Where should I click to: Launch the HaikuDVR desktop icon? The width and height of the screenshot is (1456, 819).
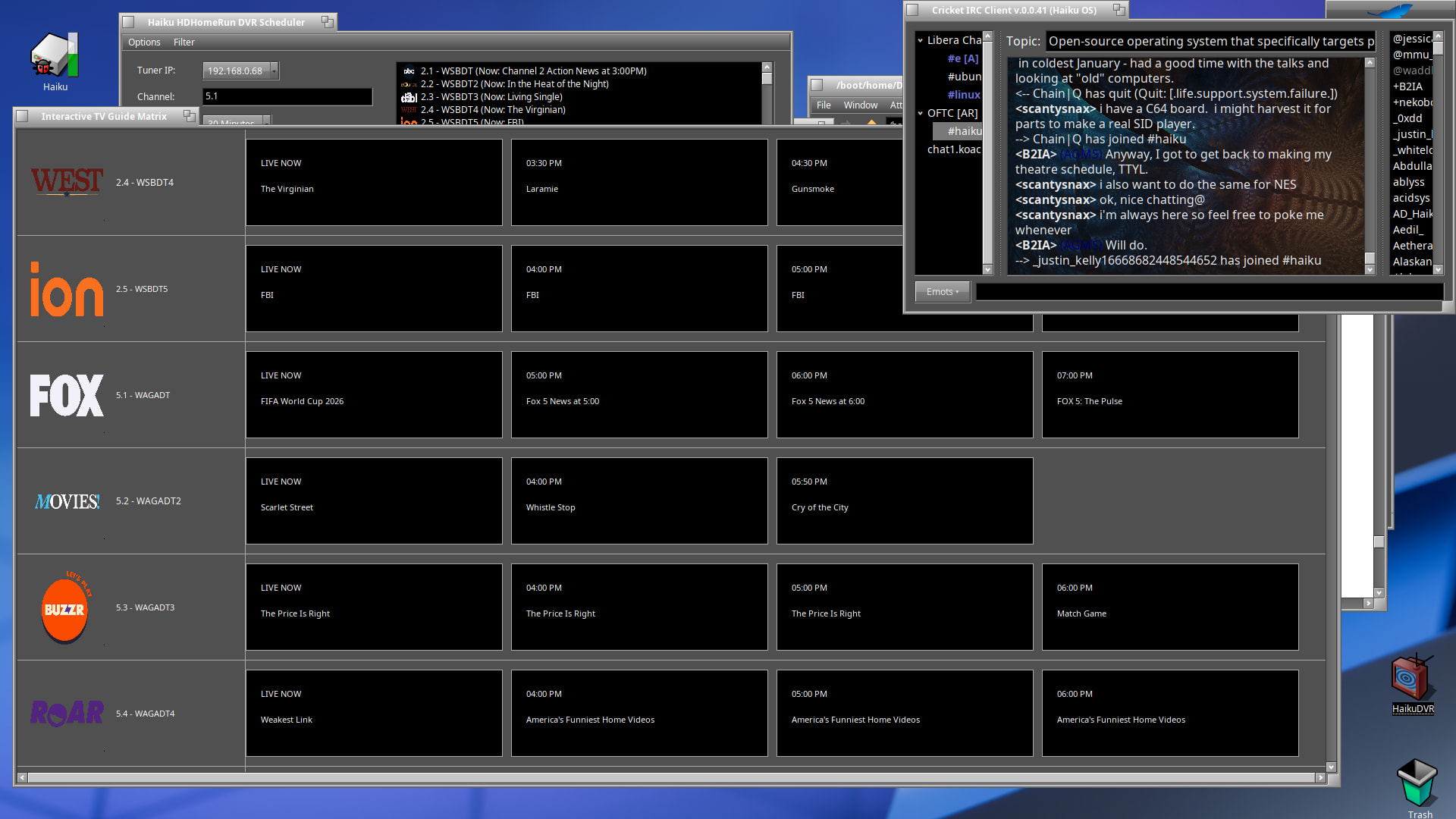[1412, 677]
